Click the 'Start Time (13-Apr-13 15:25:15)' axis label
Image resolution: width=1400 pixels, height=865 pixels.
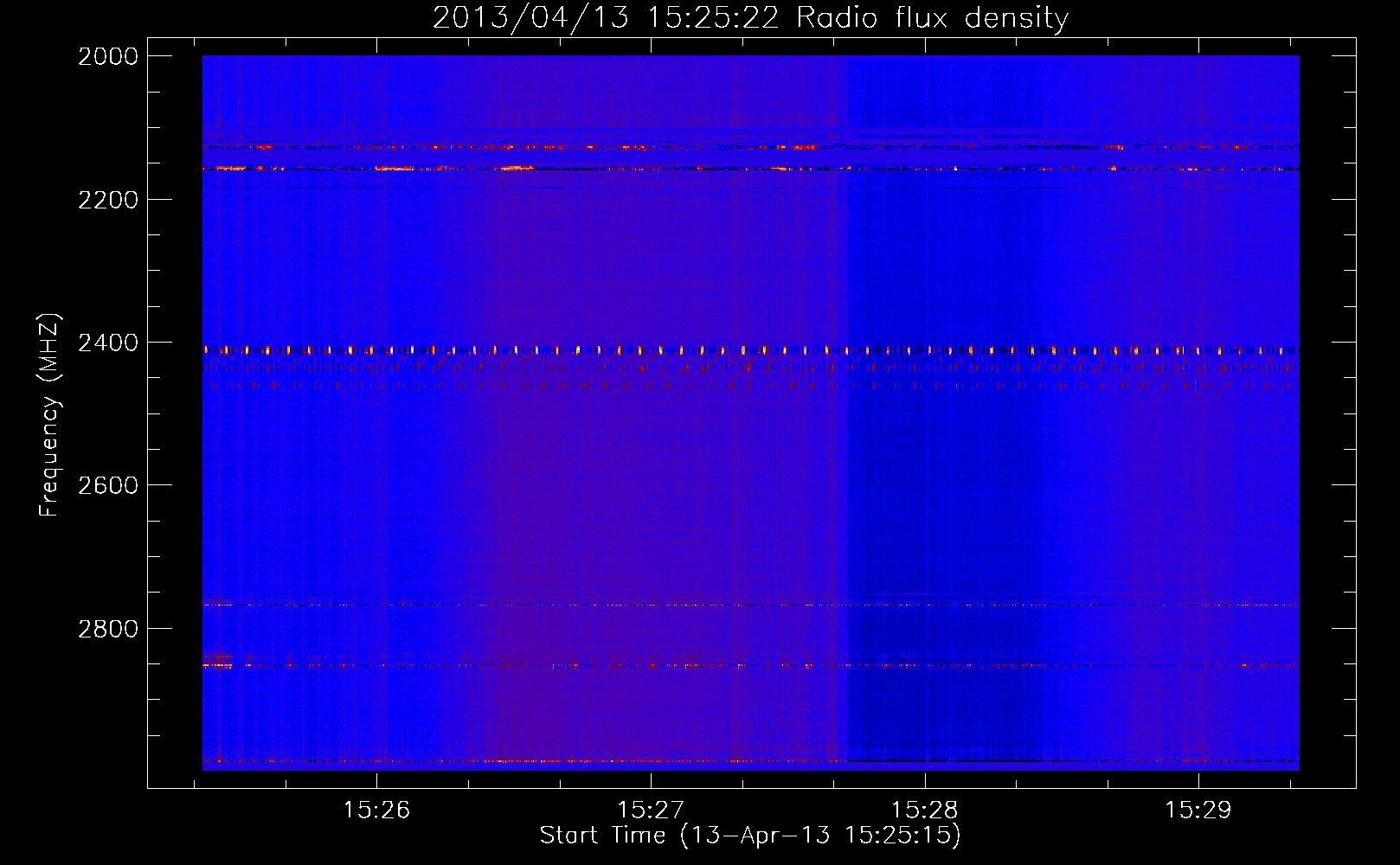pyautogui.click(x=750, y=836)
